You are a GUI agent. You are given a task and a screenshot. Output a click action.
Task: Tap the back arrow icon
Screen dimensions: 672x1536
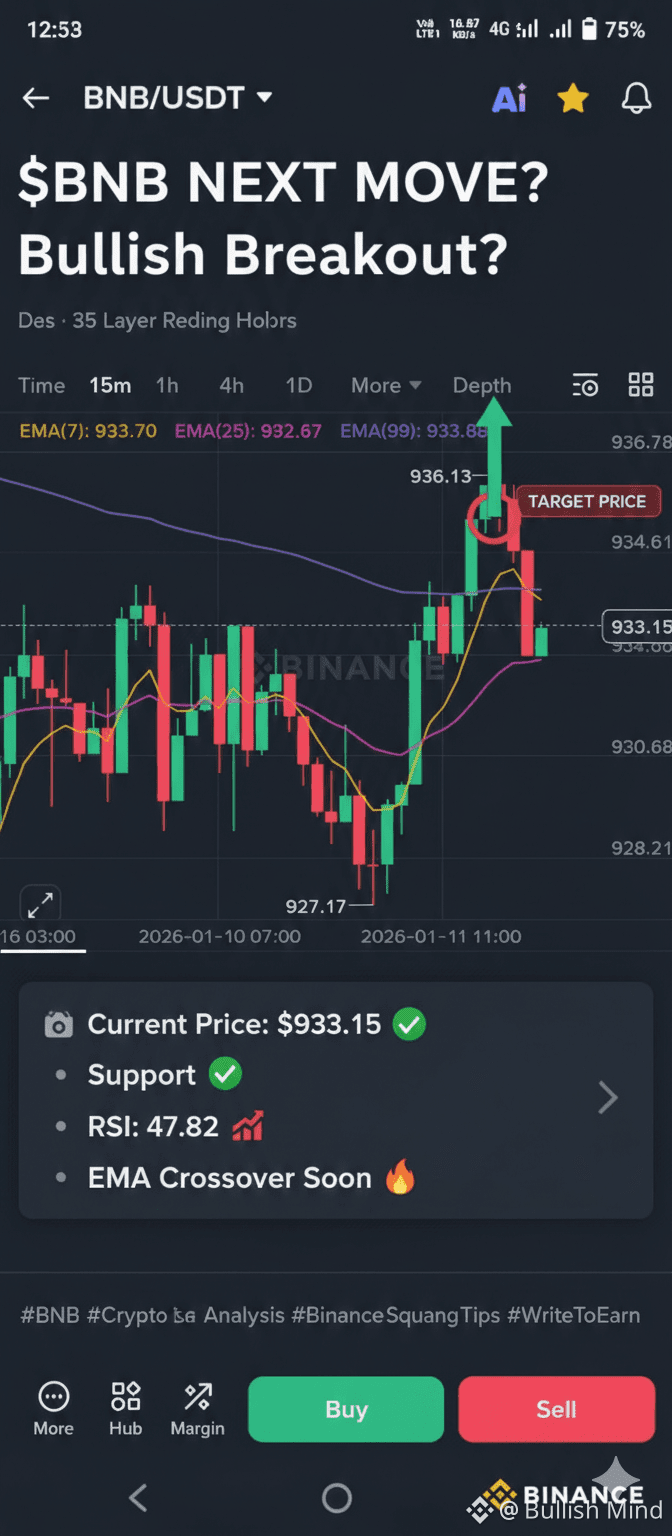point(36,98)
